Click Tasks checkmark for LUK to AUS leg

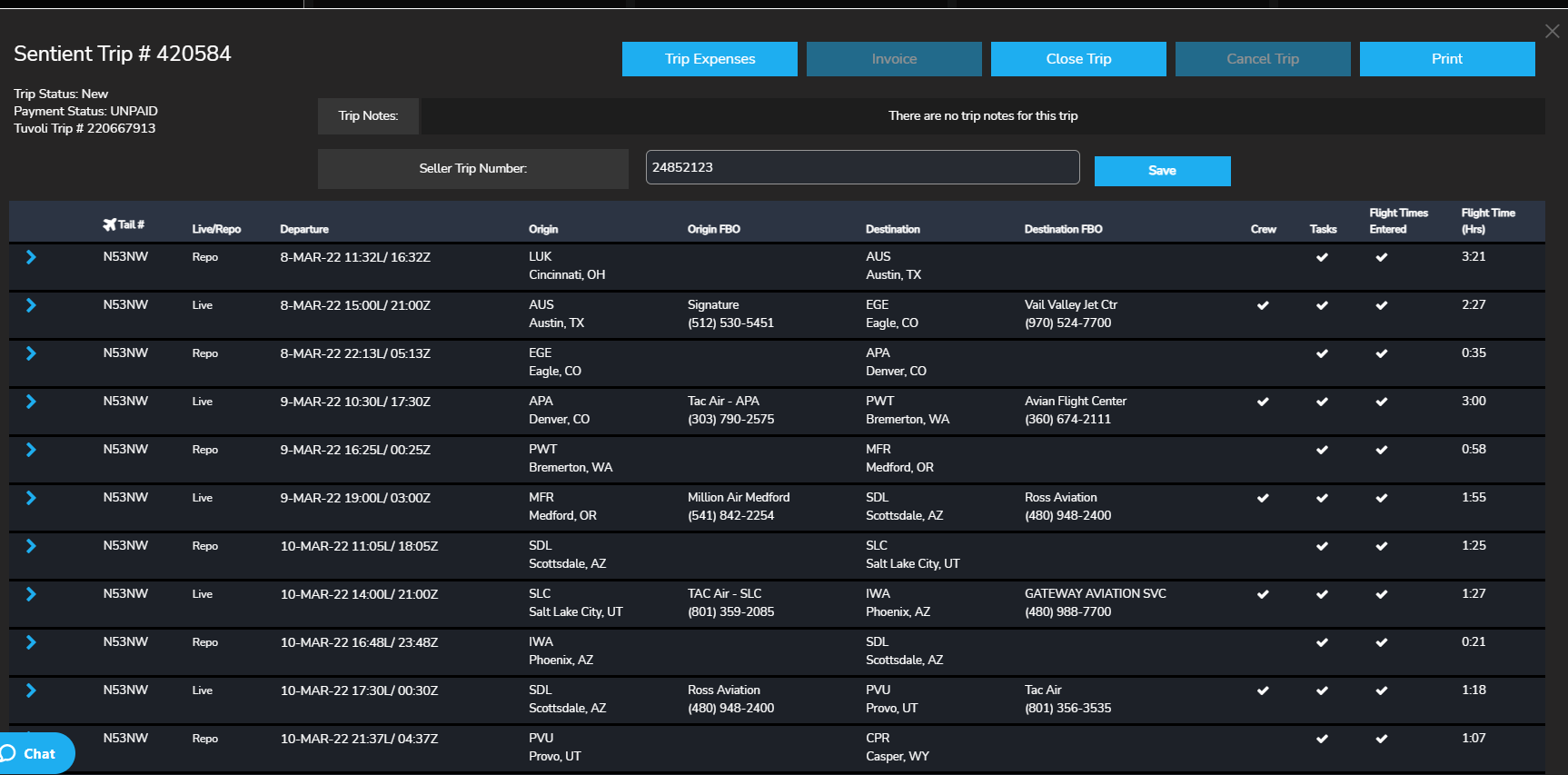(x=1322, y=257)
